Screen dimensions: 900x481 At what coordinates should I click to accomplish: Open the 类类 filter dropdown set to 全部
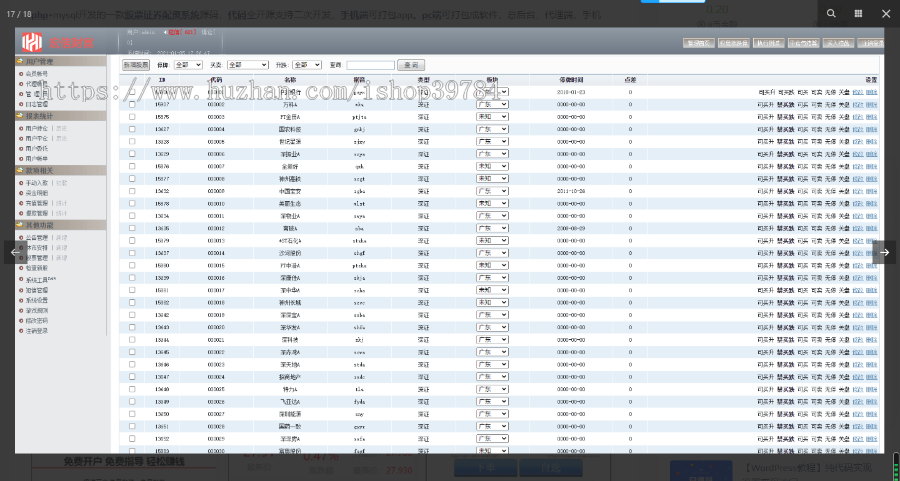point(248,64)
